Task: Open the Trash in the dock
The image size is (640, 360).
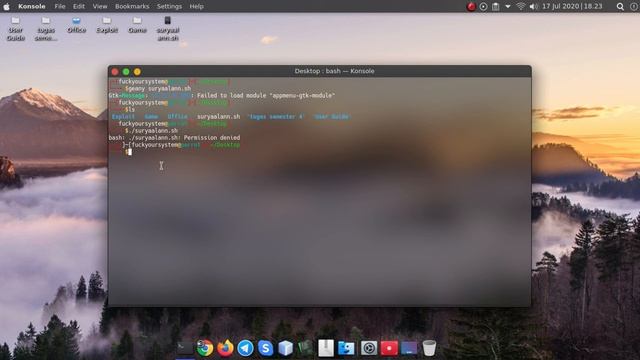Action: [429, 348]
